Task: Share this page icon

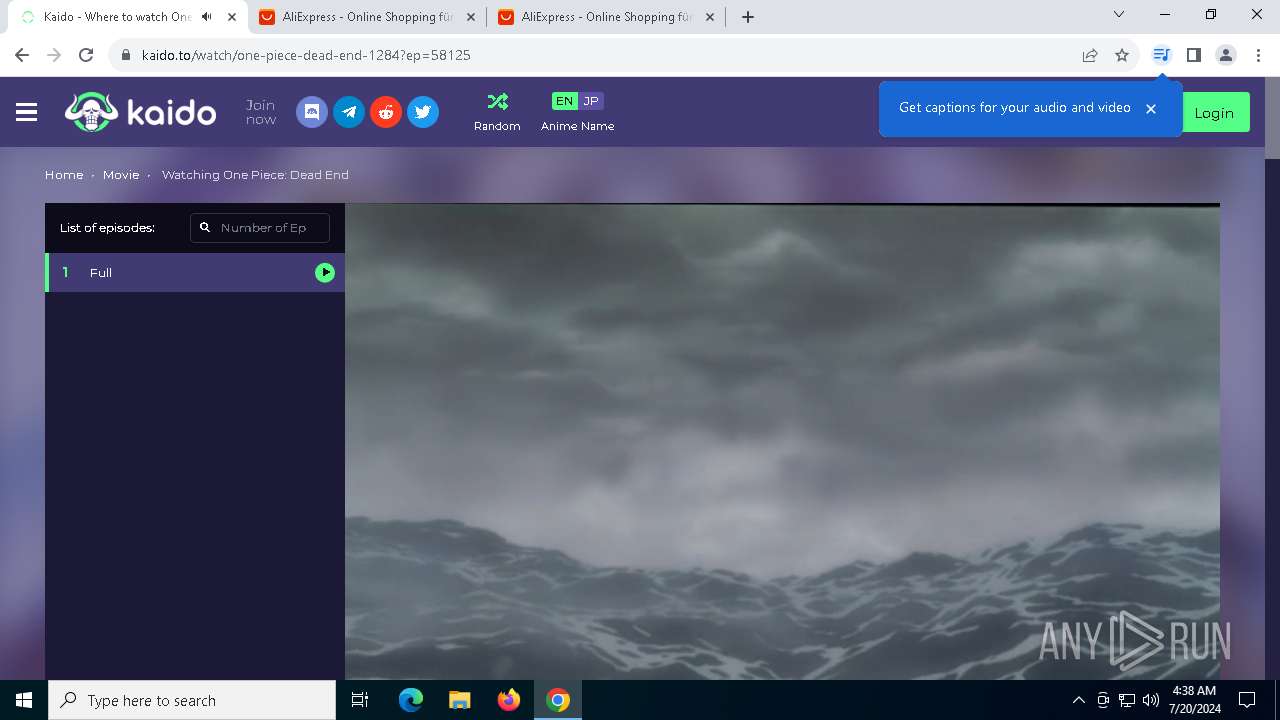Action: tap(1090, 55)
